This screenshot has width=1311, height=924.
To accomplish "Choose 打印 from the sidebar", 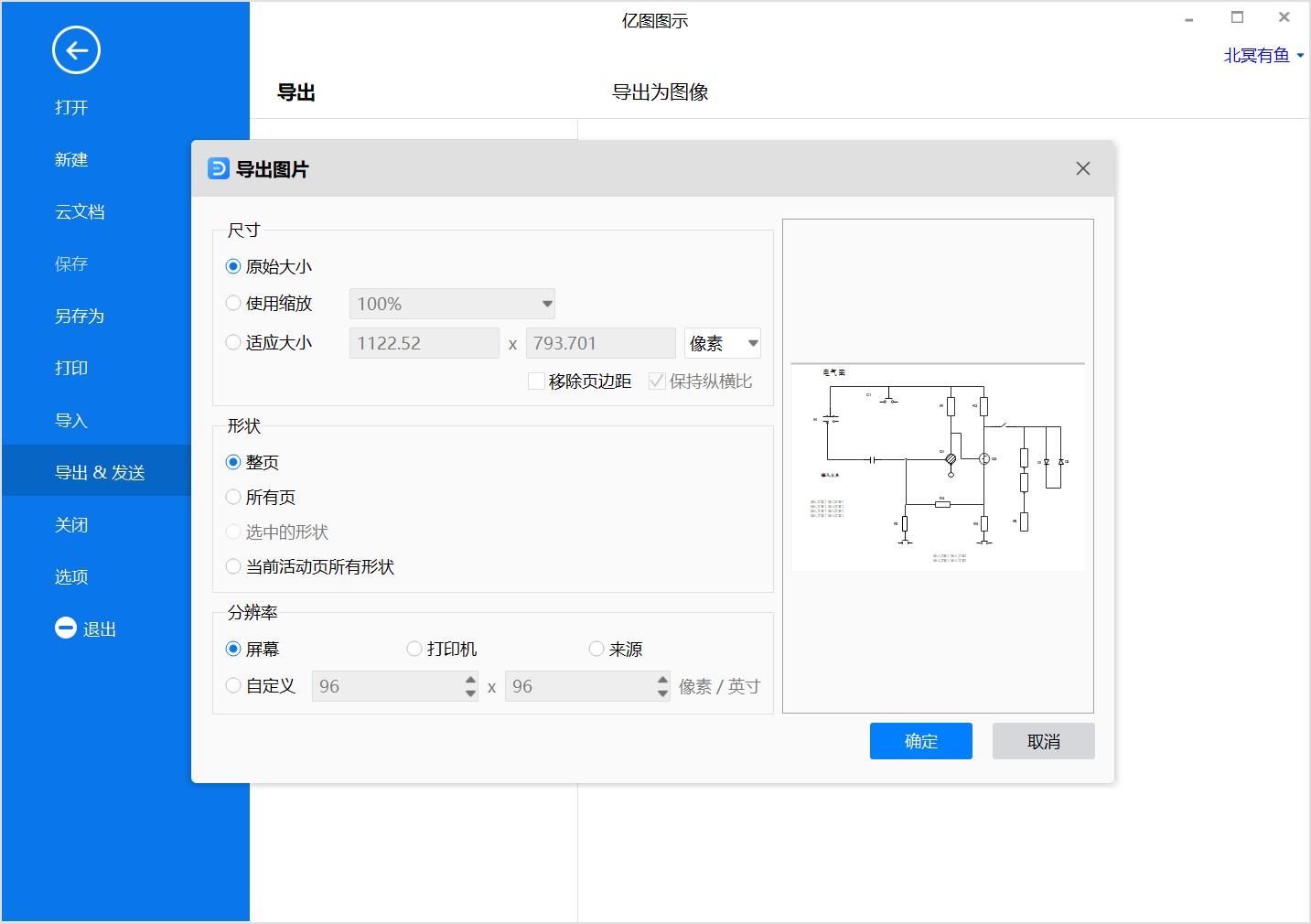I will [71, 369].
